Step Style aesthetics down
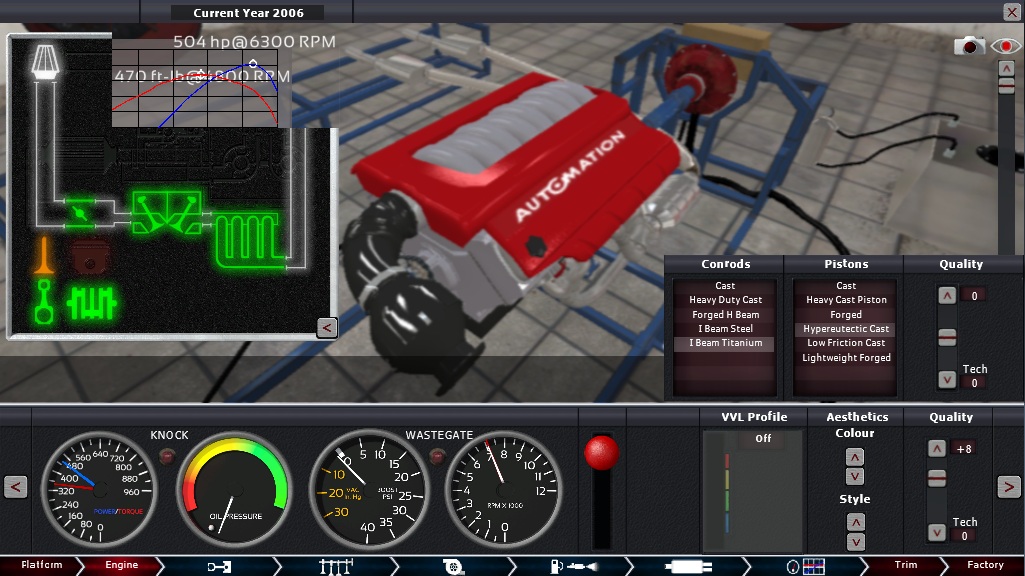Screen dimensions: 1025x576 tap(855, 541)
